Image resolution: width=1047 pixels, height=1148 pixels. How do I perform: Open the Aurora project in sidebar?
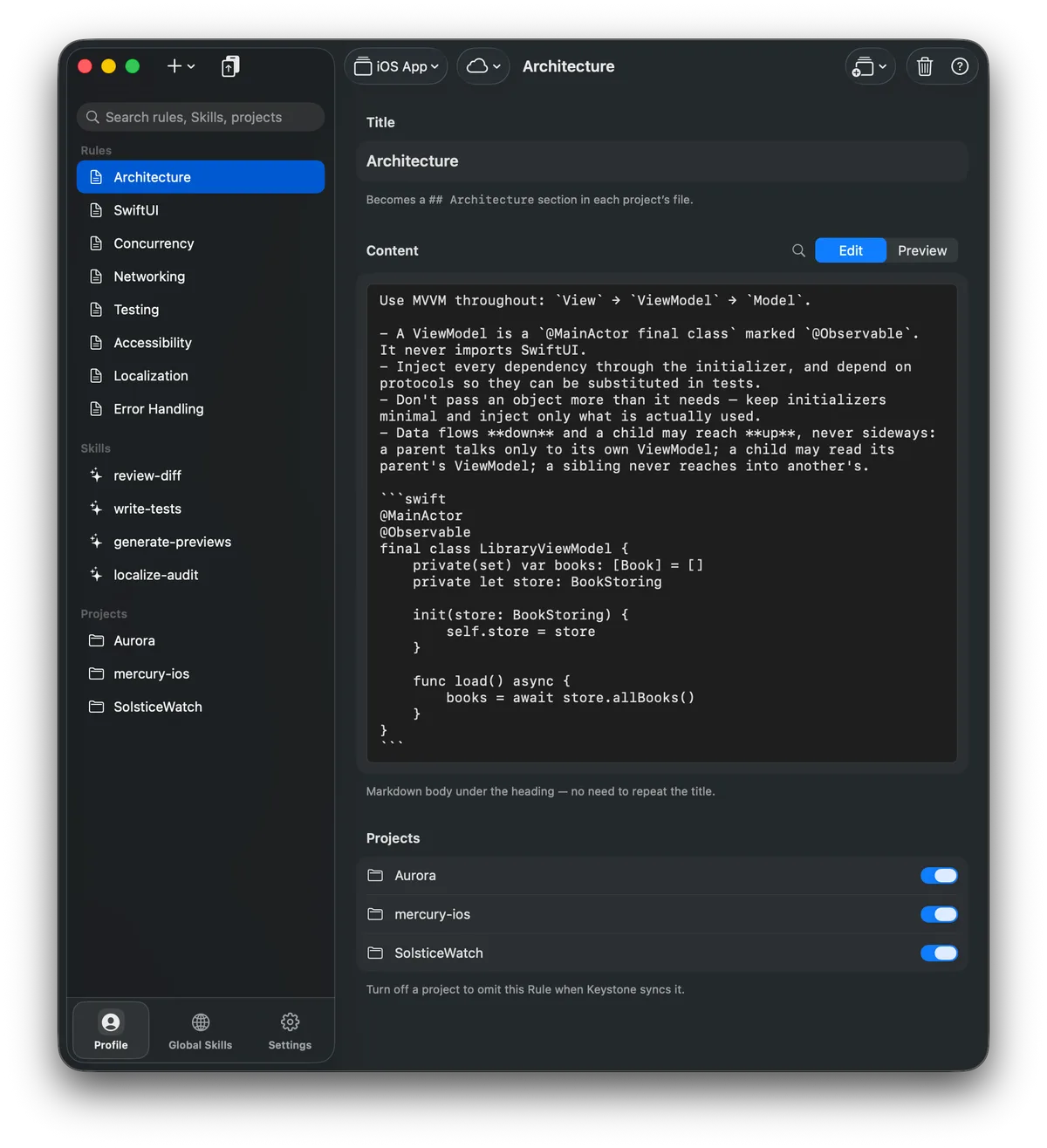click(x=201, y=640)
